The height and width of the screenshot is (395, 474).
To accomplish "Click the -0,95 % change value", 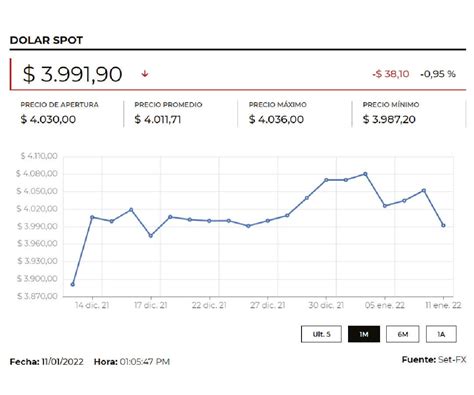I will [x=438, y=74].
